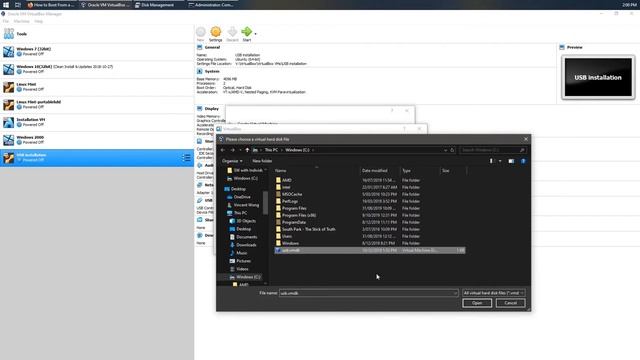Image resolution: width=640 pixels, height=360 pixels.
Task: Click the Discard toolbar icon
Action: coord(232,32)
